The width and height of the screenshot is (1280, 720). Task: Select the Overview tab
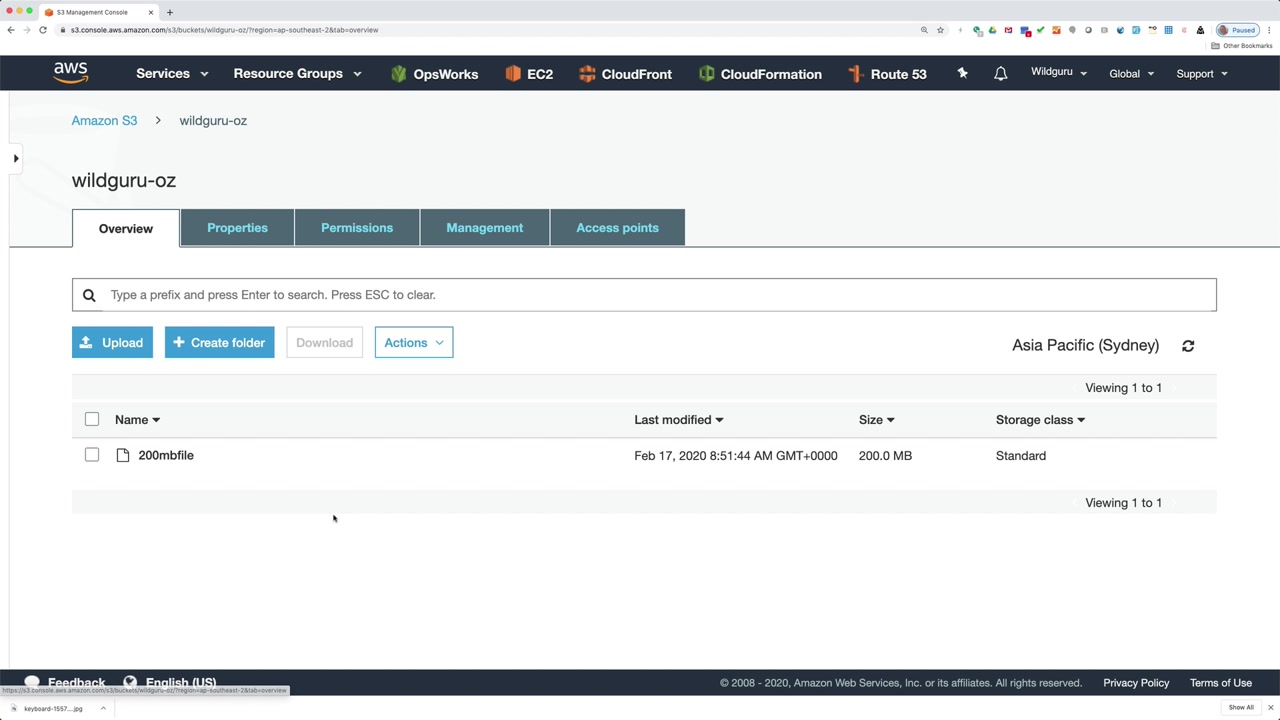pos(126,229)
